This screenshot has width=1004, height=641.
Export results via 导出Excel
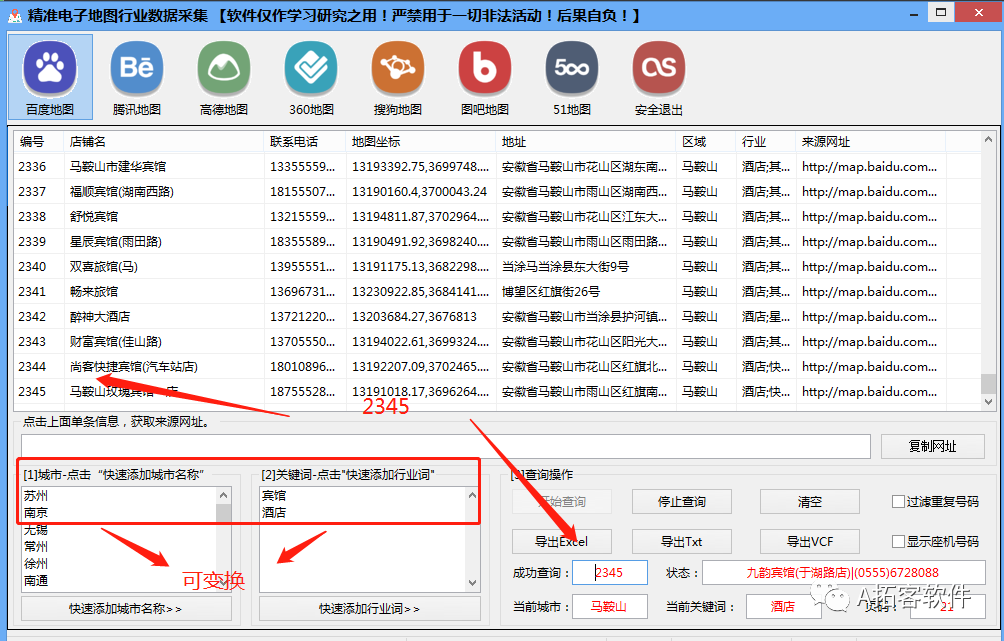click(562, 542)
